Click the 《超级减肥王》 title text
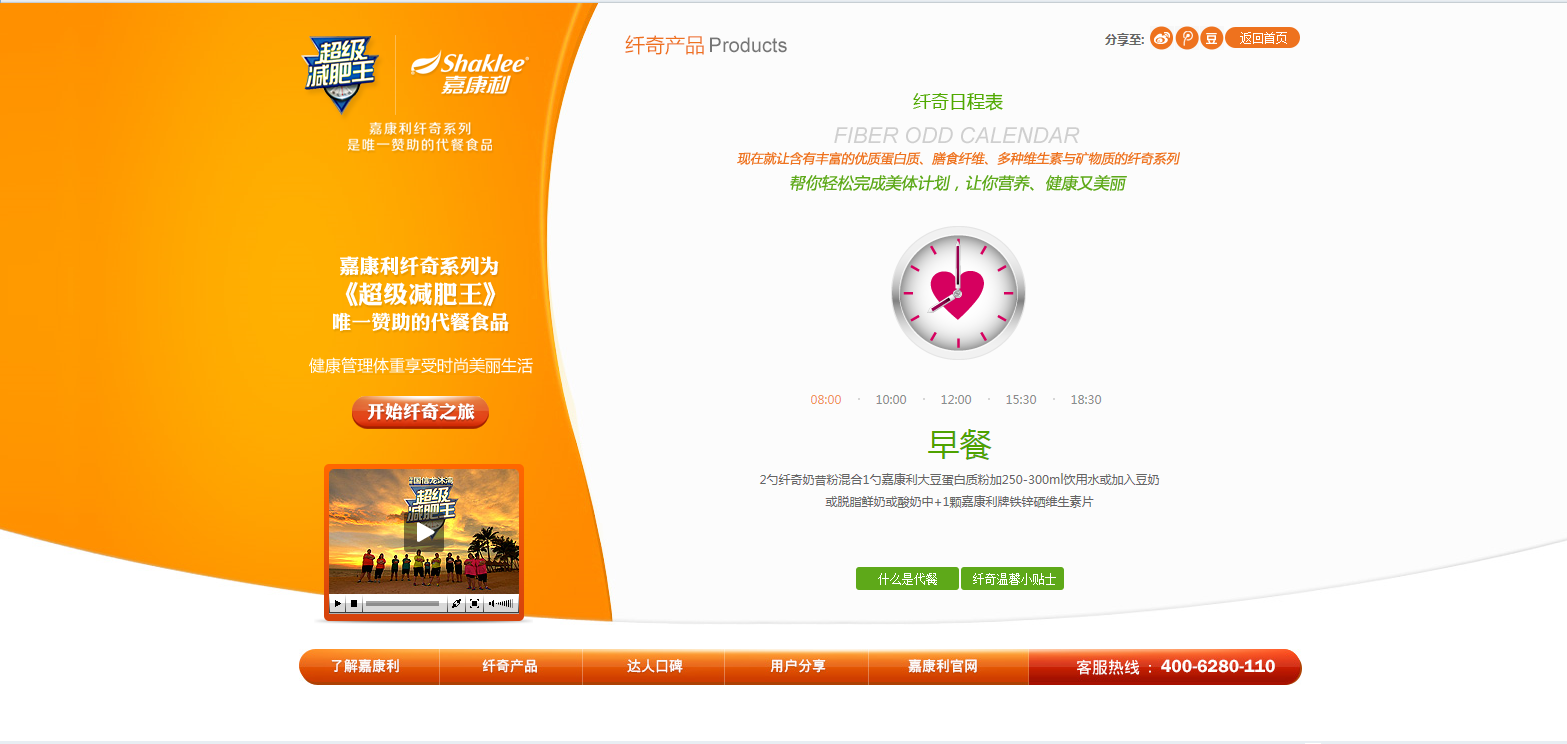Screen dimensions: 1567x744 tap(420, 295)
